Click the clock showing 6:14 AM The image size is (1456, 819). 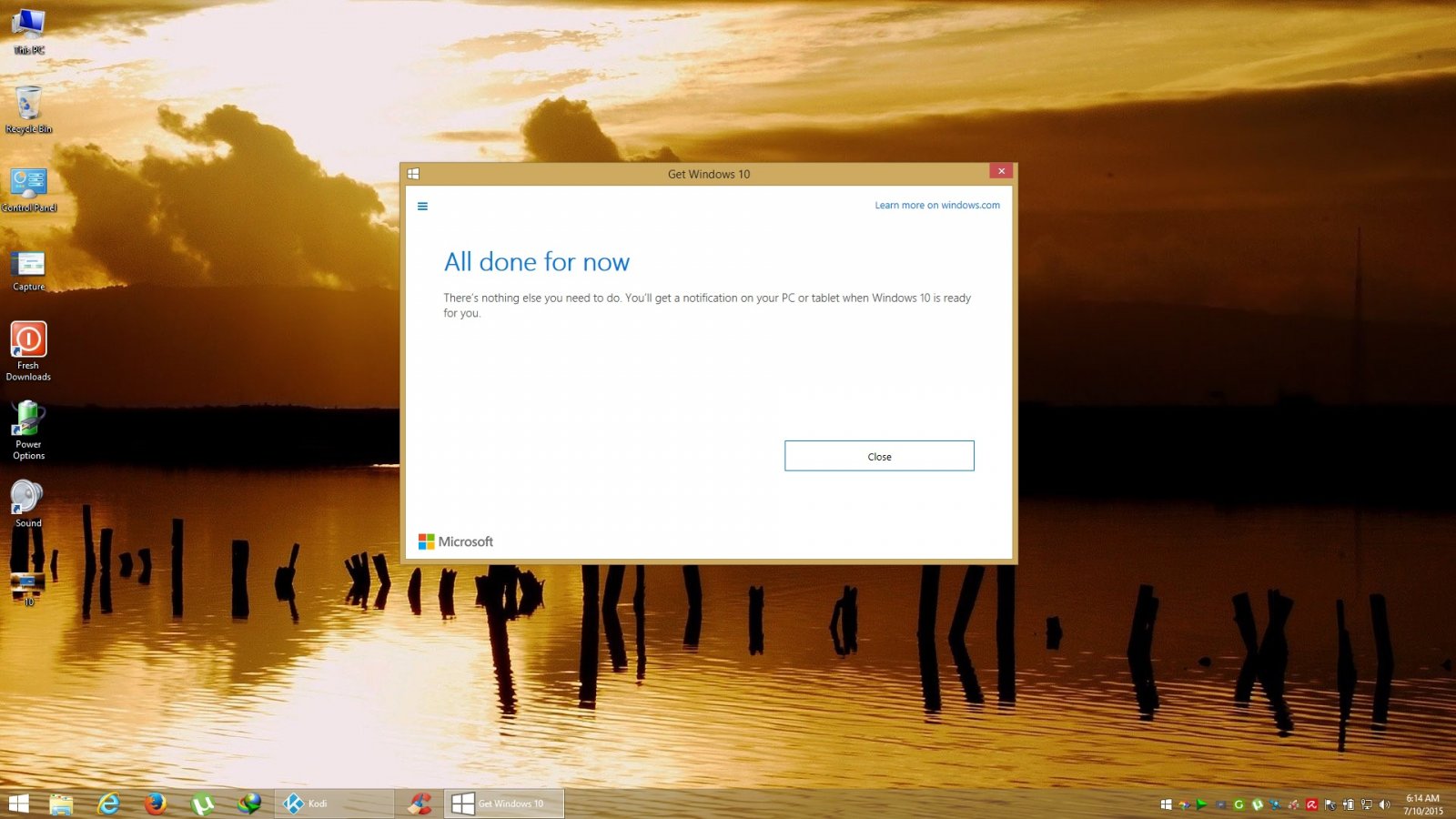1422,804
